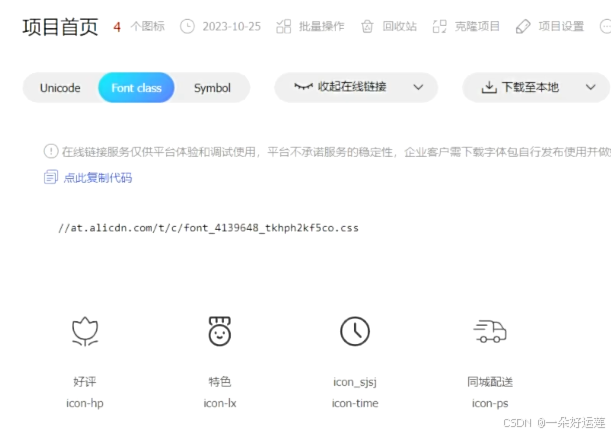
Task: Click the 克隆项目 clone icon
Action: (440, 26)
